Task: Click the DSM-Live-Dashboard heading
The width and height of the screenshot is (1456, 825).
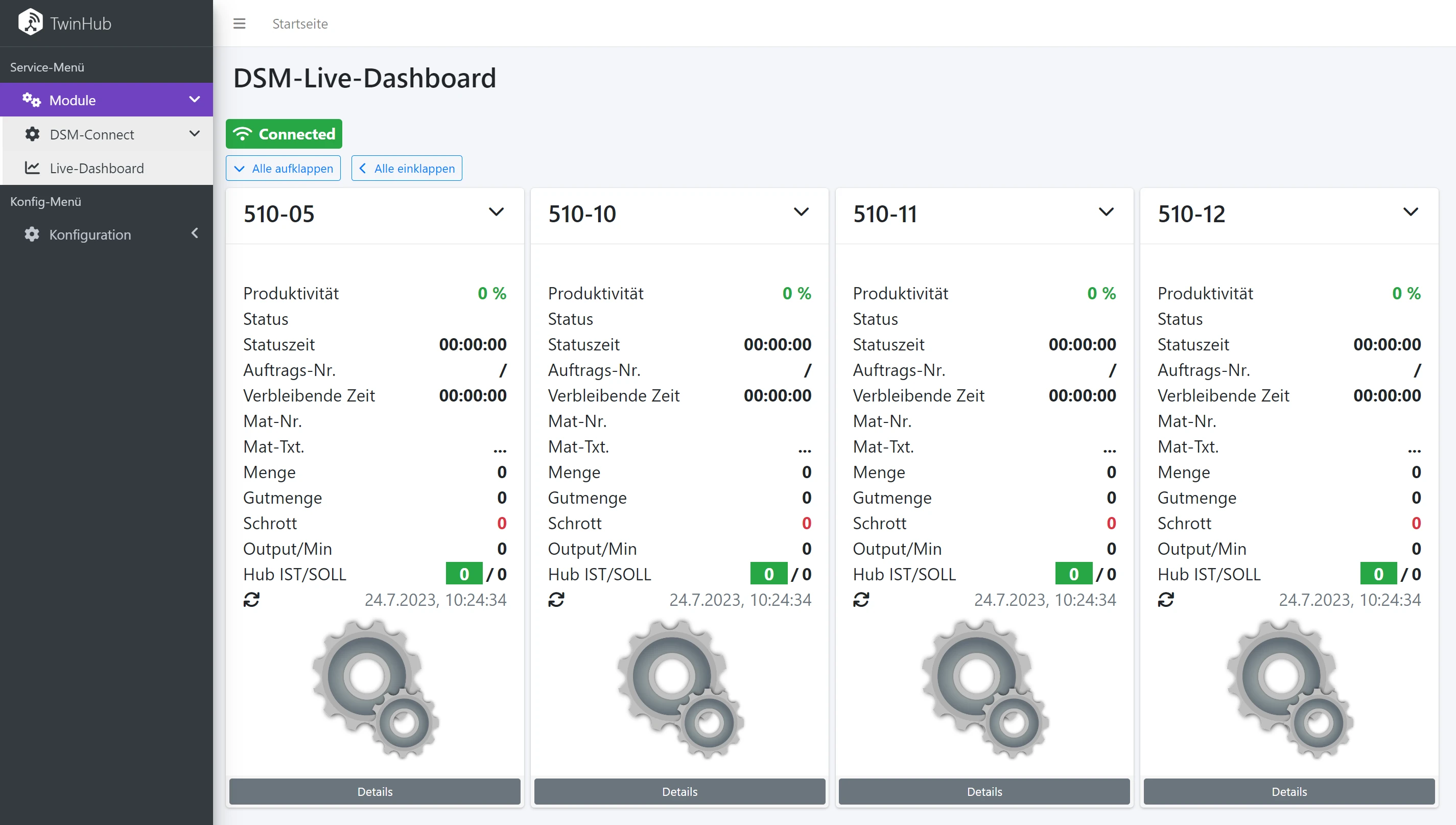Action: coord(365,78)
